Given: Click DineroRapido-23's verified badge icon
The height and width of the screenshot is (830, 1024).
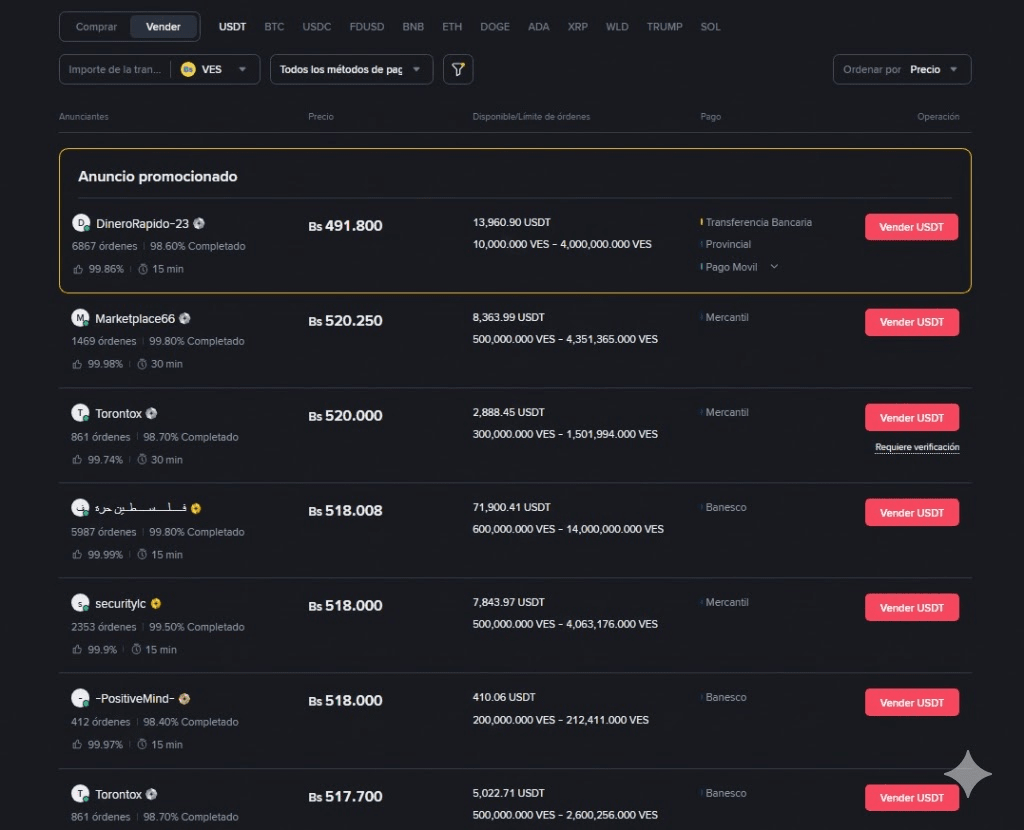Looking at the screenshot, I should (x=199, y=223).
